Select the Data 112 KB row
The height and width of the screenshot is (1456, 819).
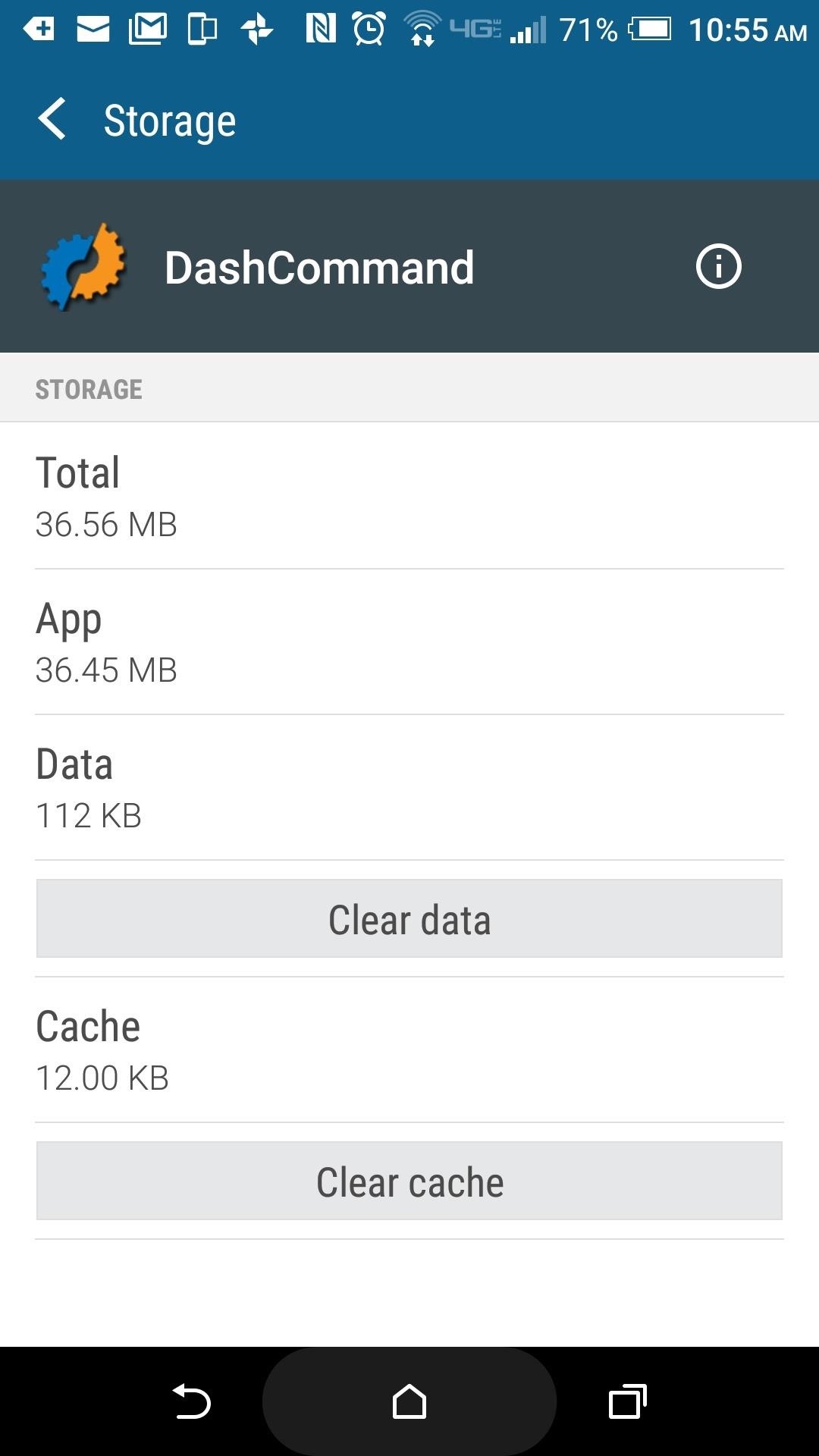click(409, 787)
